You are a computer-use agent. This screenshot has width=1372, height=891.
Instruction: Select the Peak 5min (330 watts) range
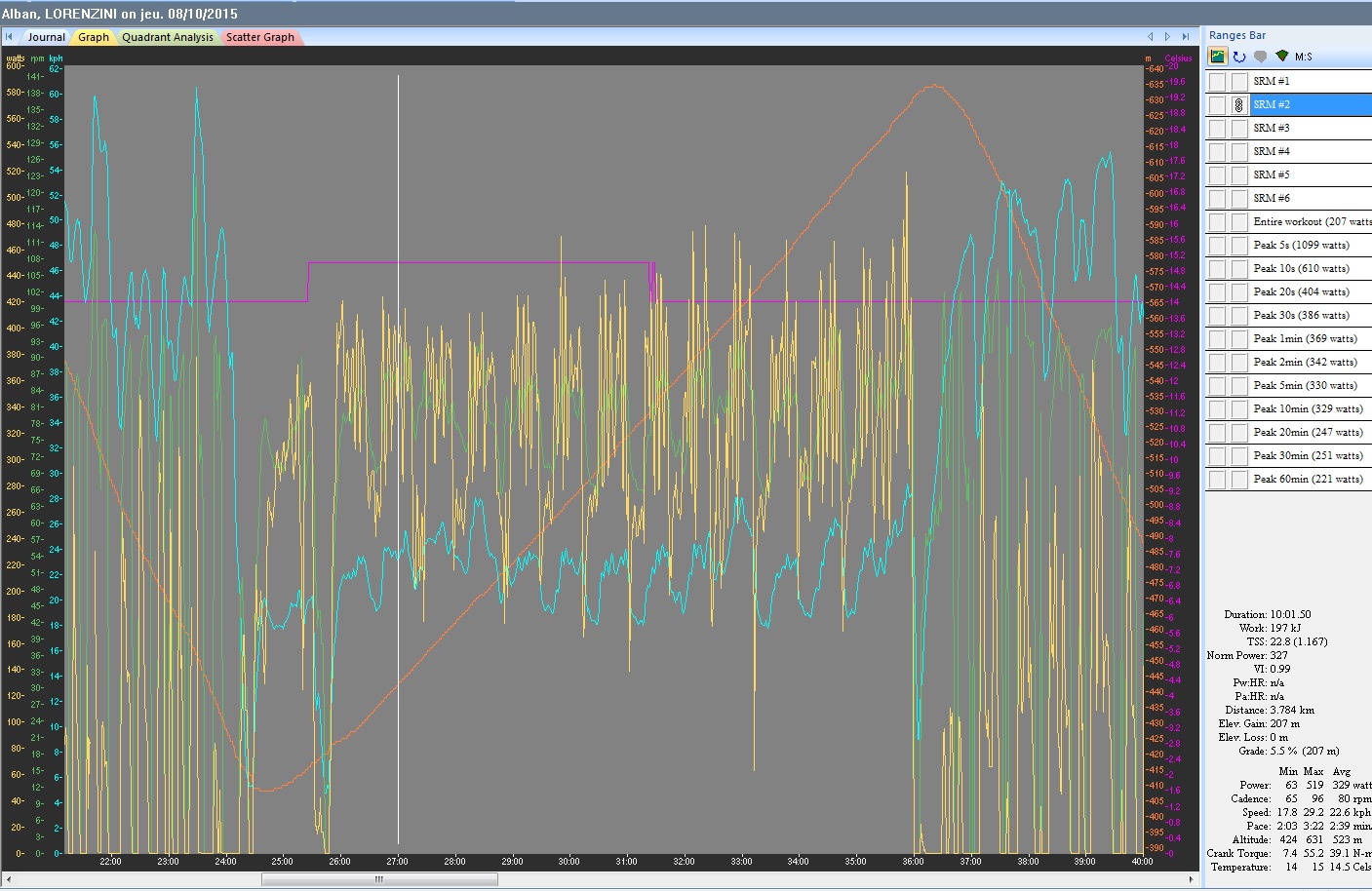(1311, 386)
